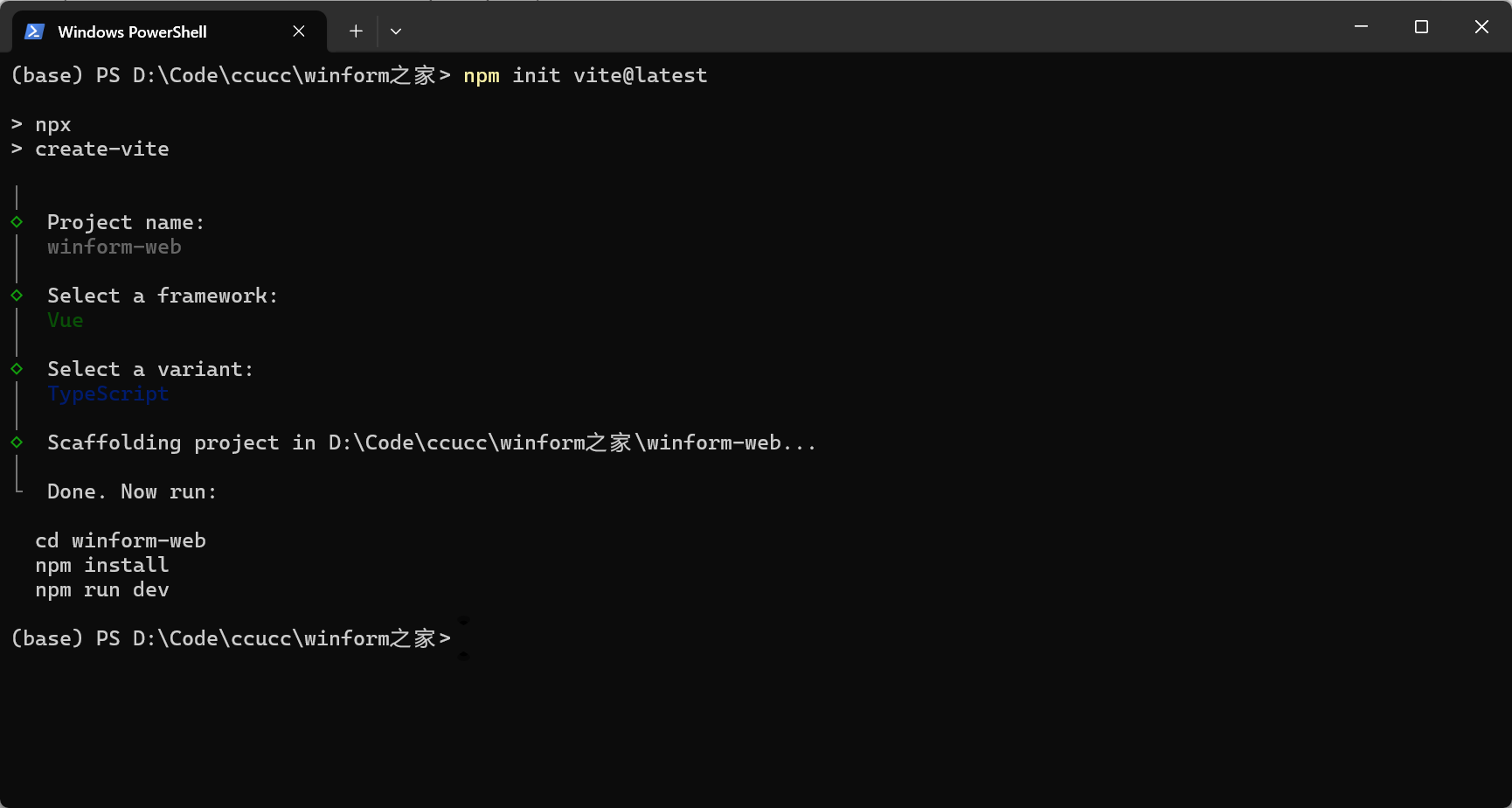The width and height of the screenshot is (1512, 808).
Task: Click the blue TypeScript variant label
Action: (x=108, y=394)
